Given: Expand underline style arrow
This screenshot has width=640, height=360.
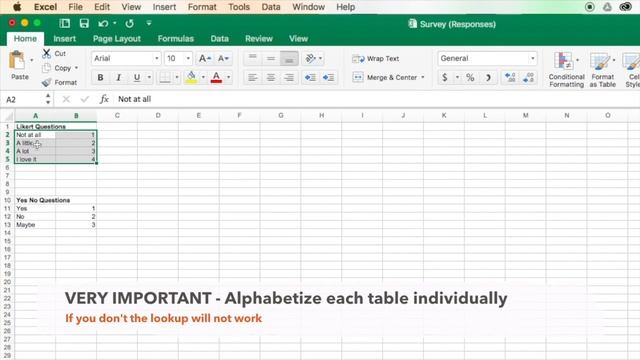Looking at the screenshot, I should [149, 78].
